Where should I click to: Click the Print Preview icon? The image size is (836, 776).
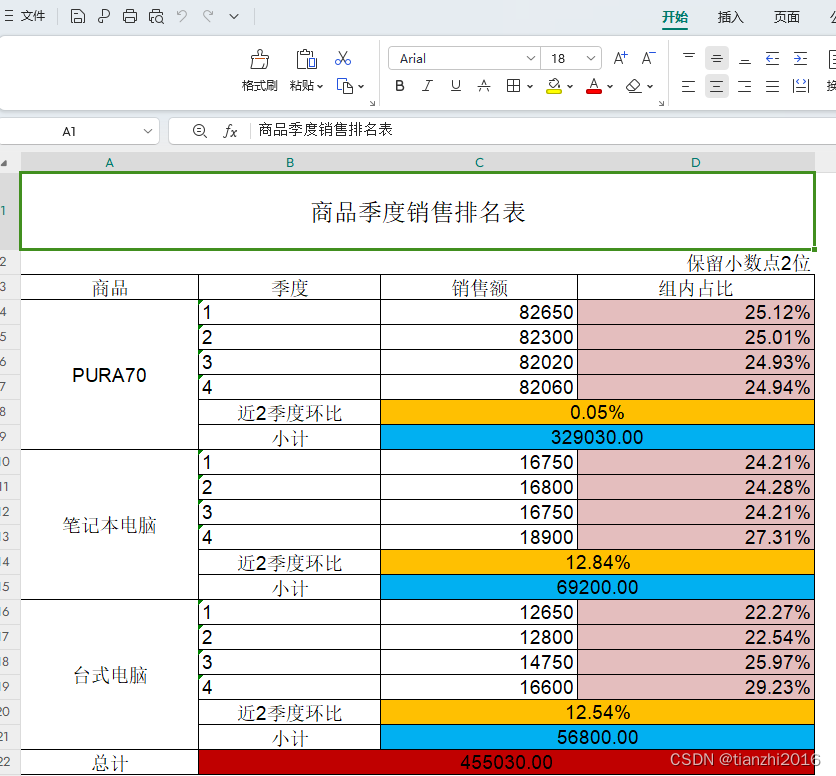(x=154, y=16)
